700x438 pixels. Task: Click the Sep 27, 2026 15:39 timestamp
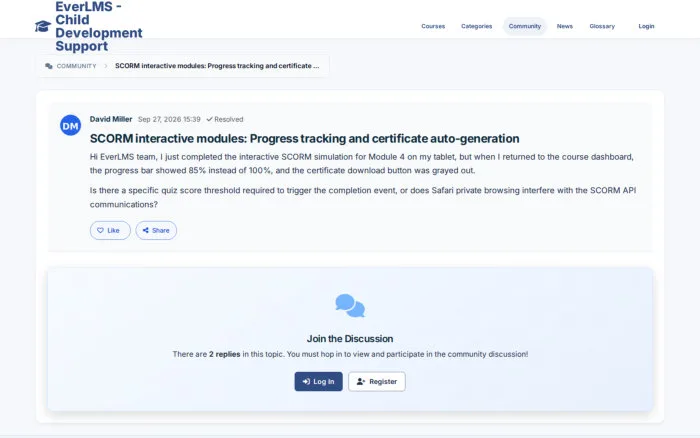pyautogui.click(x=169, y=119)
